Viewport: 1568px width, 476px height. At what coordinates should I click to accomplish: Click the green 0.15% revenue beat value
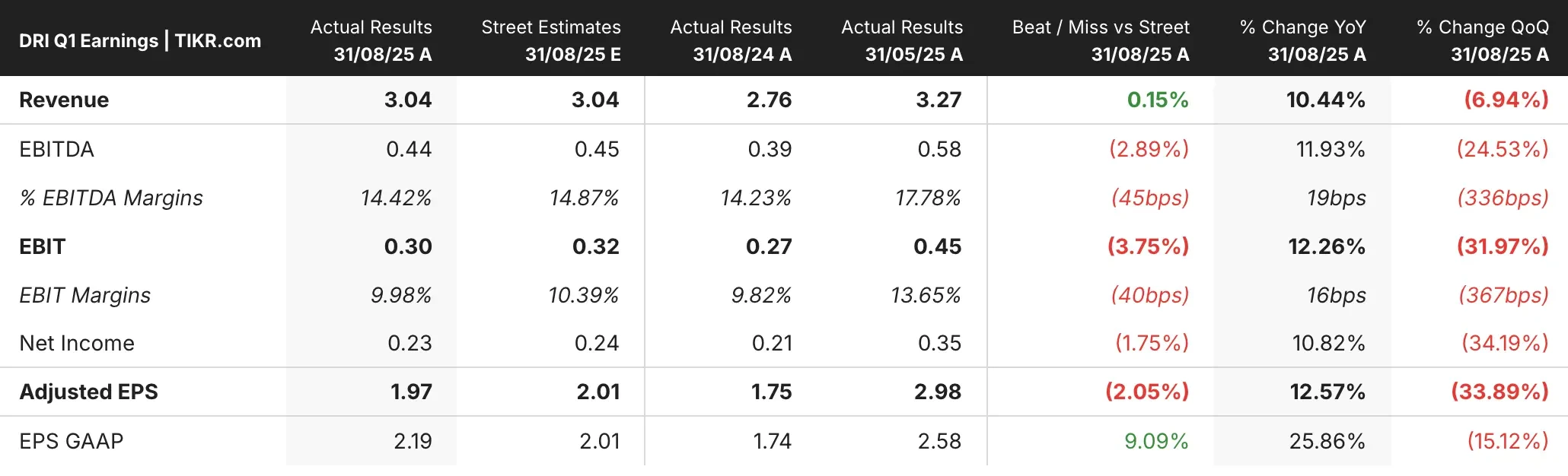coord(1158,100)
